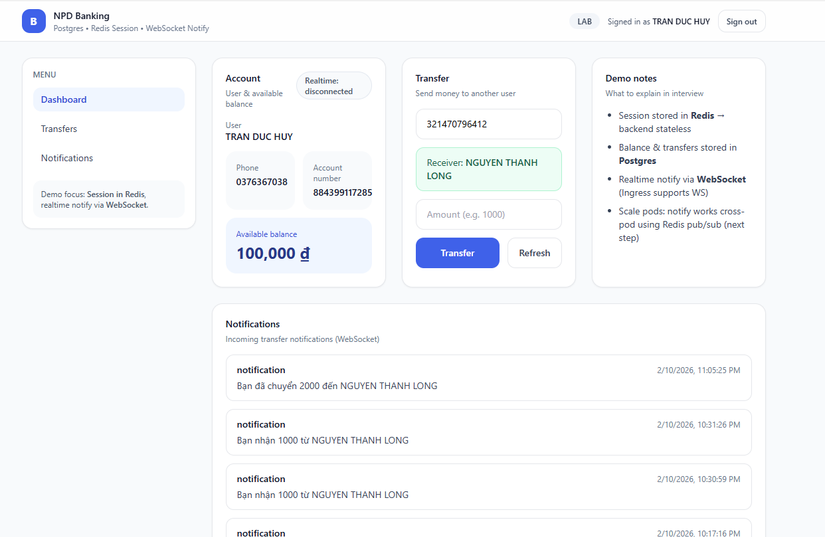Click the Available balance panel
Image resolution: width=825 pixels, height=537 pixels.
click(298, 246)
